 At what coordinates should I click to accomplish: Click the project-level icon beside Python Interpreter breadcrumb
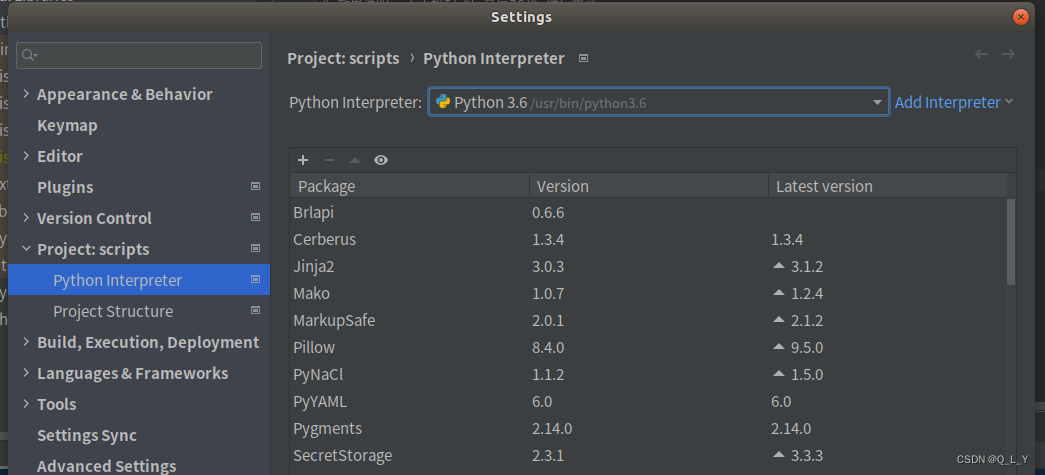pos(584,58)
